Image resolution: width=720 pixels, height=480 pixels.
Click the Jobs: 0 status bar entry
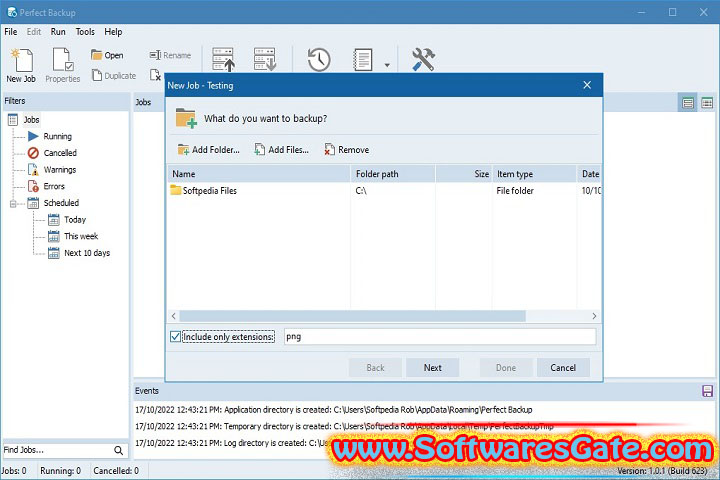tap(14, 471)
